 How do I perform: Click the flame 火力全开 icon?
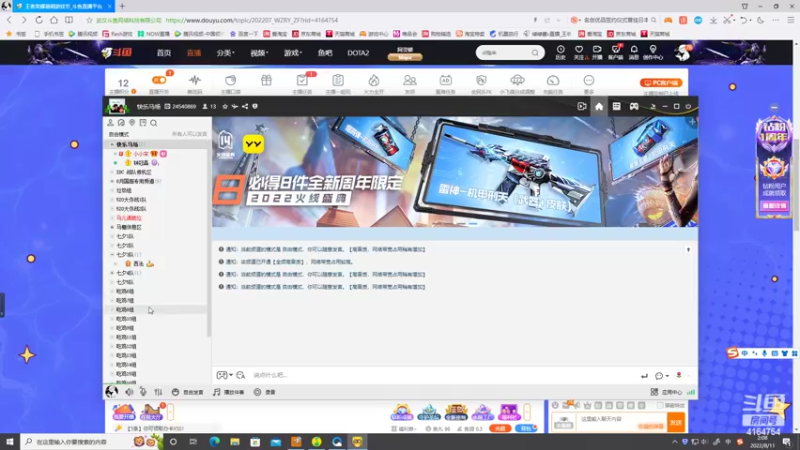pos(374,80)
